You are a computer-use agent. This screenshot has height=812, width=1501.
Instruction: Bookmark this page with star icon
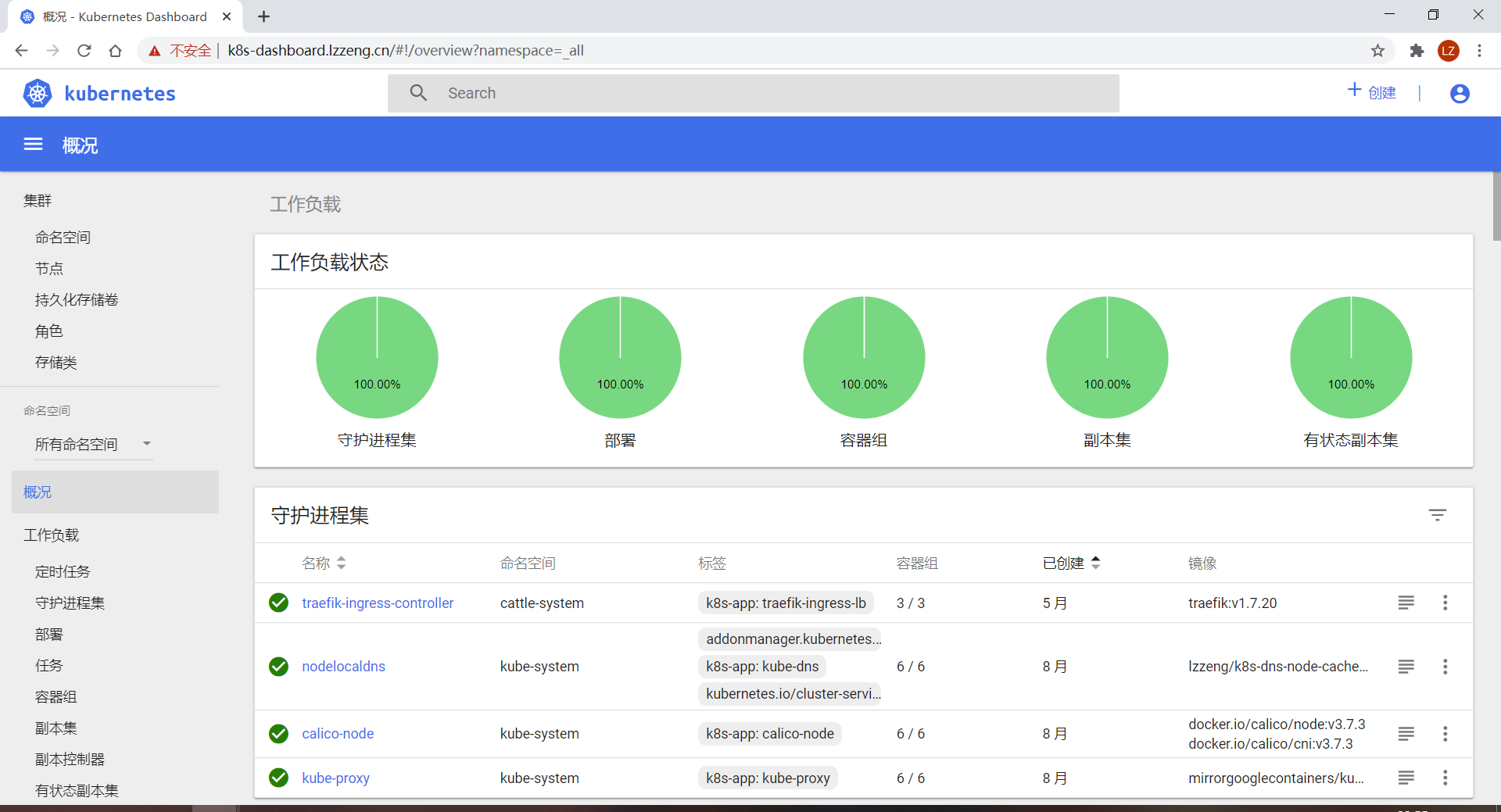(1377, 51)
